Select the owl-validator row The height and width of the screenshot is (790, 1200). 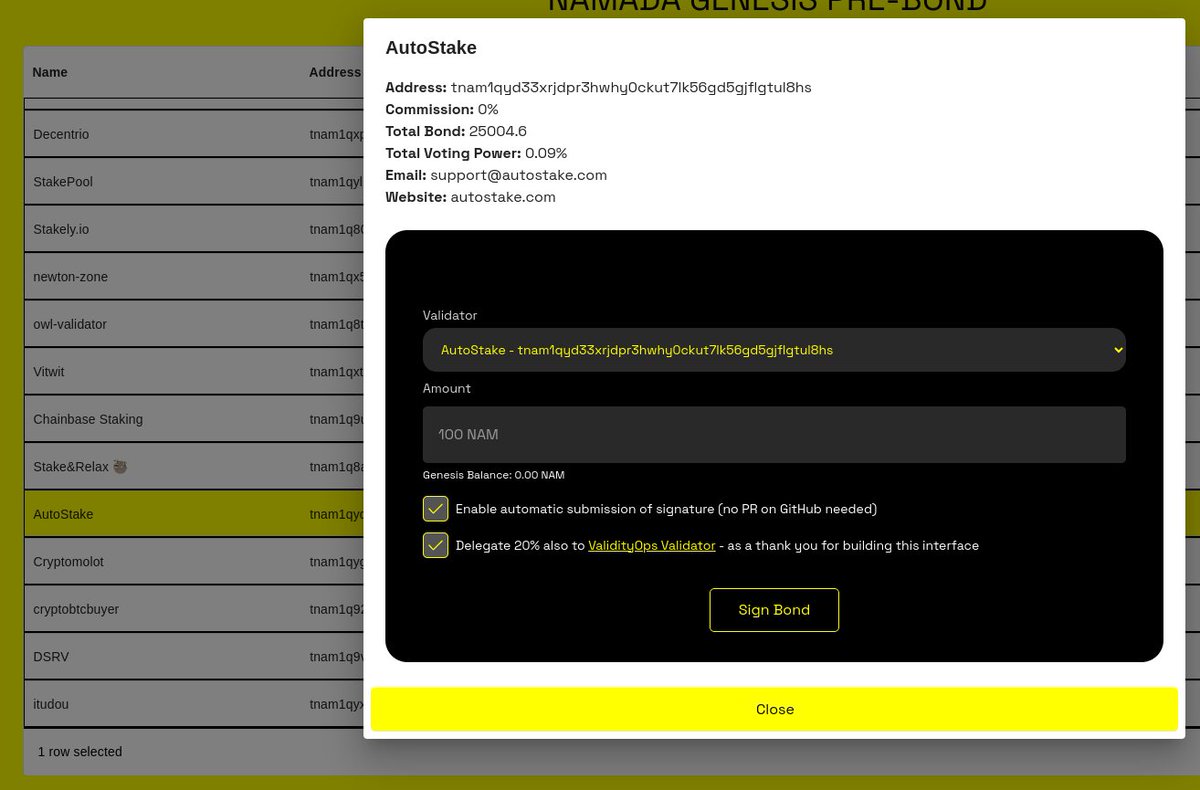[193, 324]
